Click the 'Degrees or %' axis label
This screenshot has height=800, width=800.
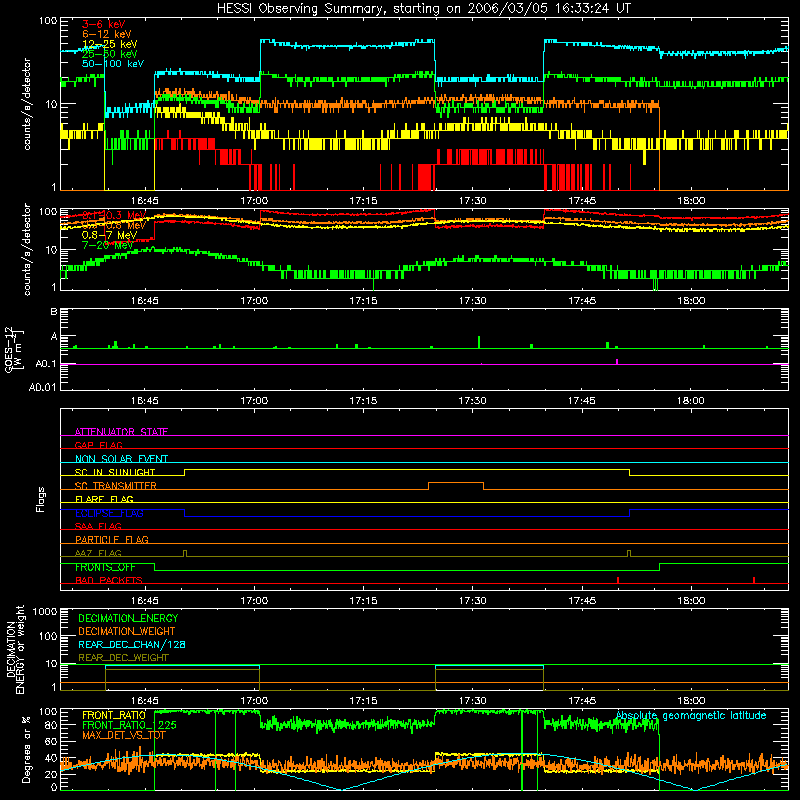pos(26,749)
